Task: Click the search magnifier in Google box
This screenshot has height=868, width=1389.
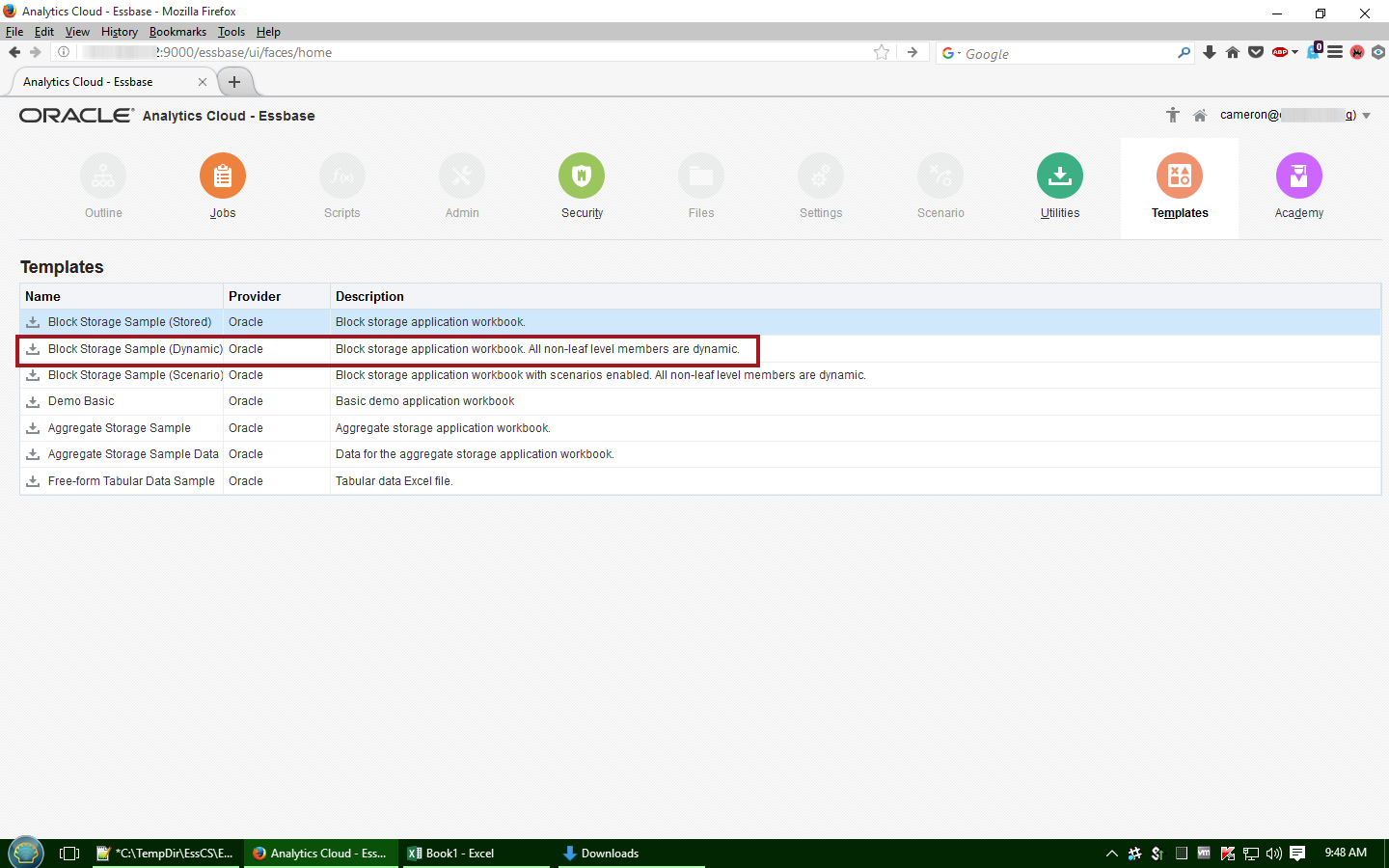Action: pyautogui.click(x=1184, y=53)
